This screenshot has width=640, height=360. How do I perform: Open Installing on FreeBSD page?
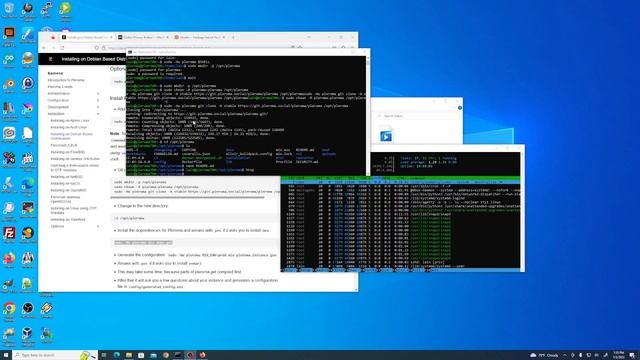(x=67, y=152)
